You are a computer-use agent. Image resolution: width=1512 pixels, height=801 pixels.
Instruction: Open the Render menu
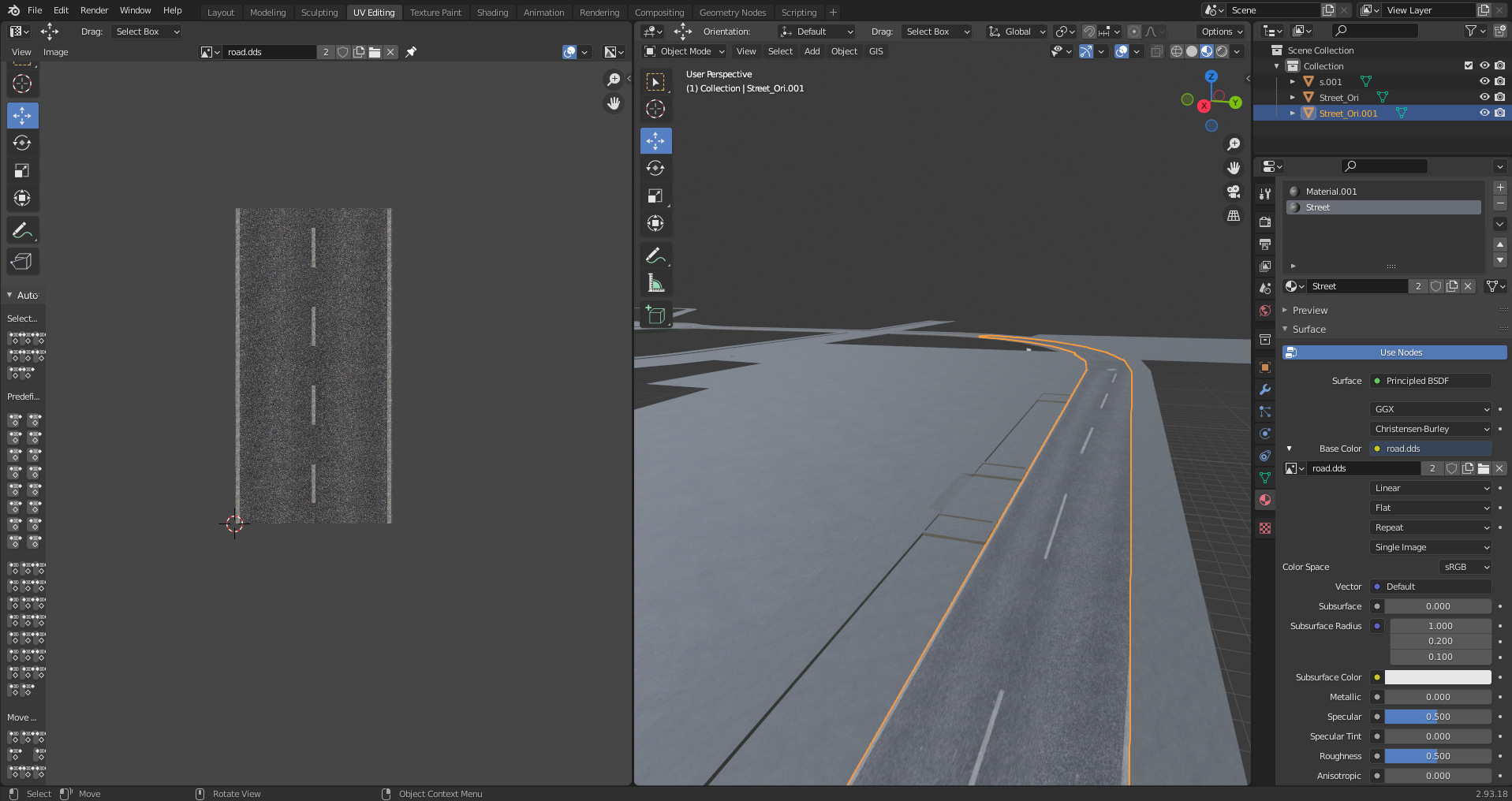click(94, 10)
